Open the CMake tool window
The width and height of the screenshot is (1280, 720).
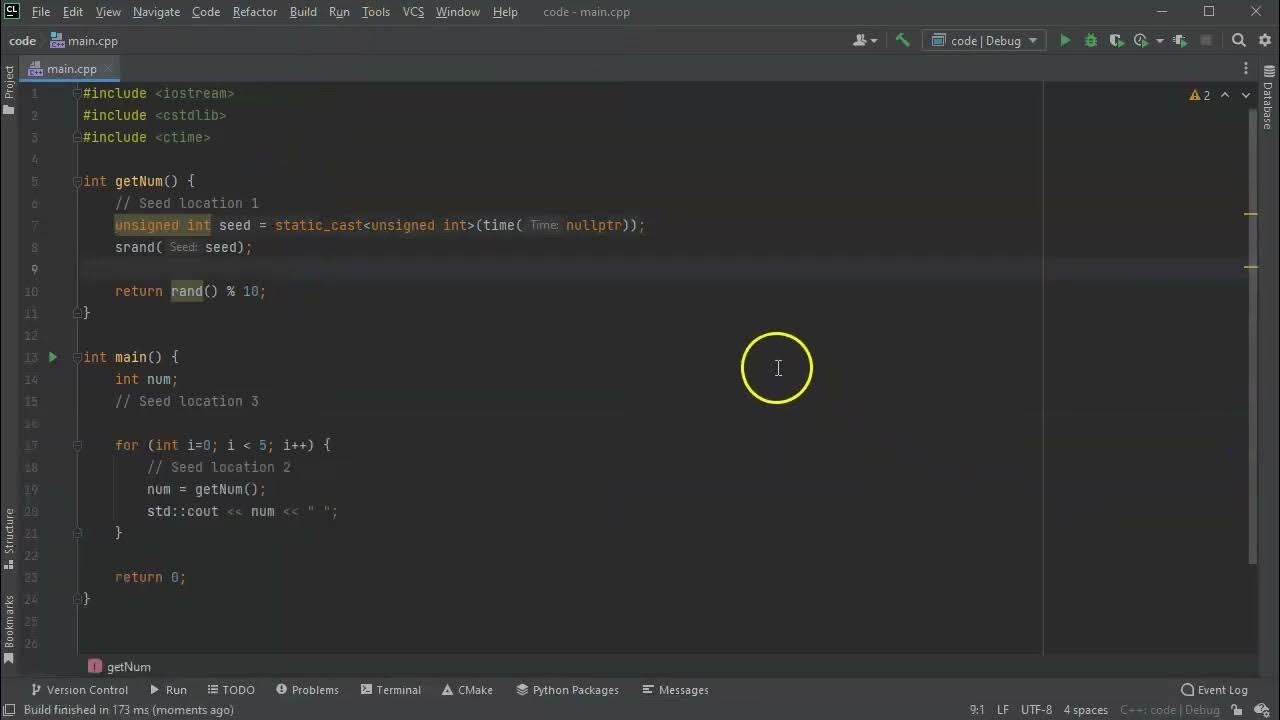coord(467,690)
